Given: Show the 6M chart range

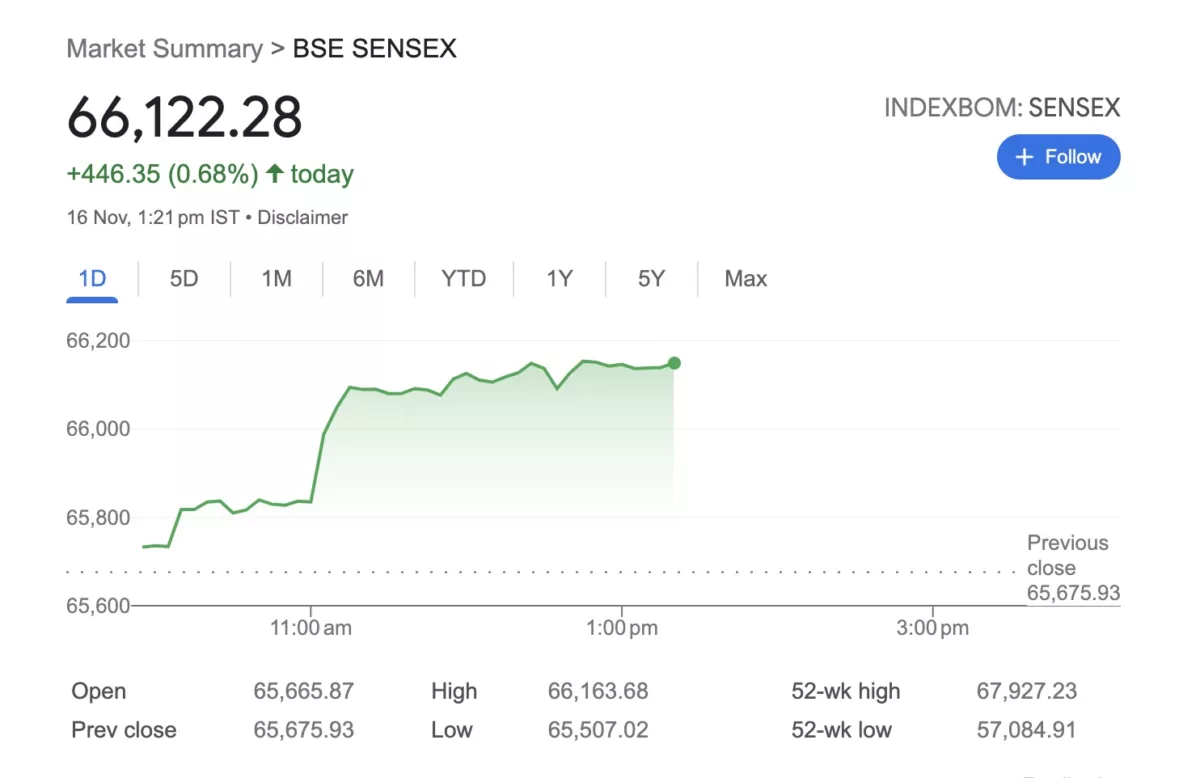Looking at the screenshot, I should (x=368, y=279).
